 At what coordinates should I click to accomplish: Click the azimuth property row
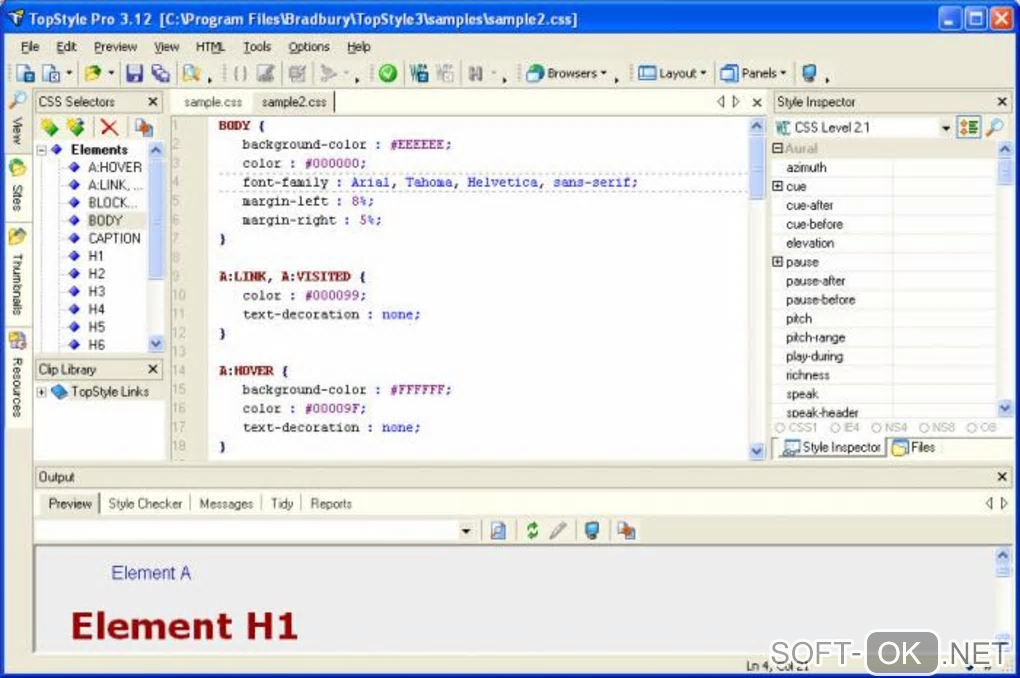point(883,168)
